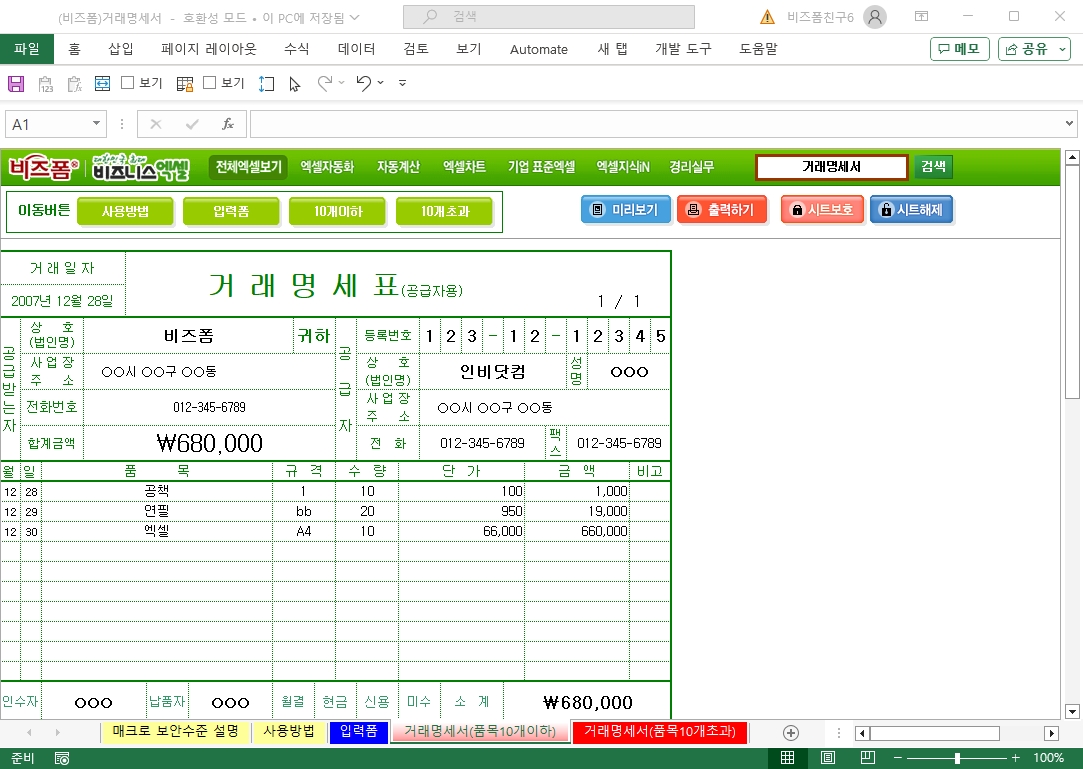Click next sheet navigation arrow

57,732
